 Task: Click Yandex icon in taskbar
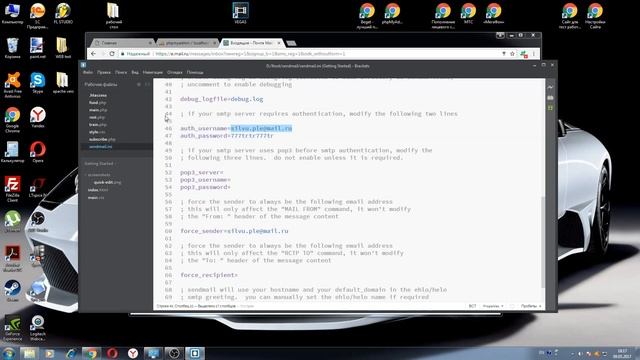pos(133,353)
